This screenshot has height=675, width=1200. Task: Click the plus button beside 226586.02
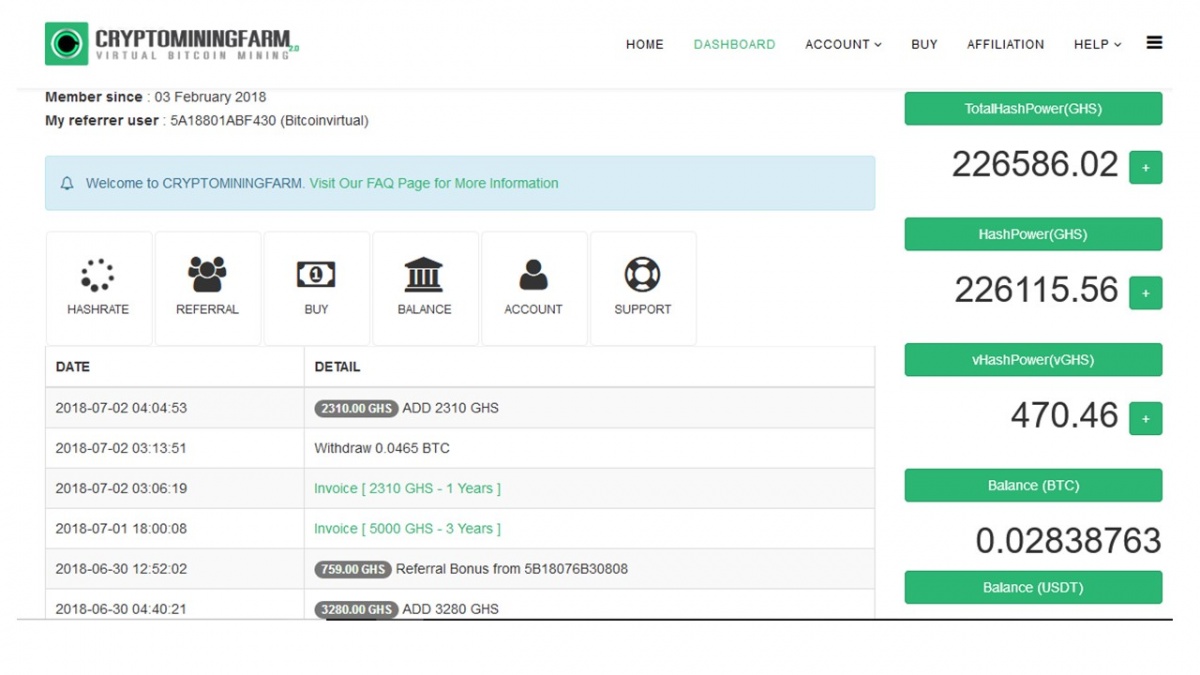click(1146, 168)
